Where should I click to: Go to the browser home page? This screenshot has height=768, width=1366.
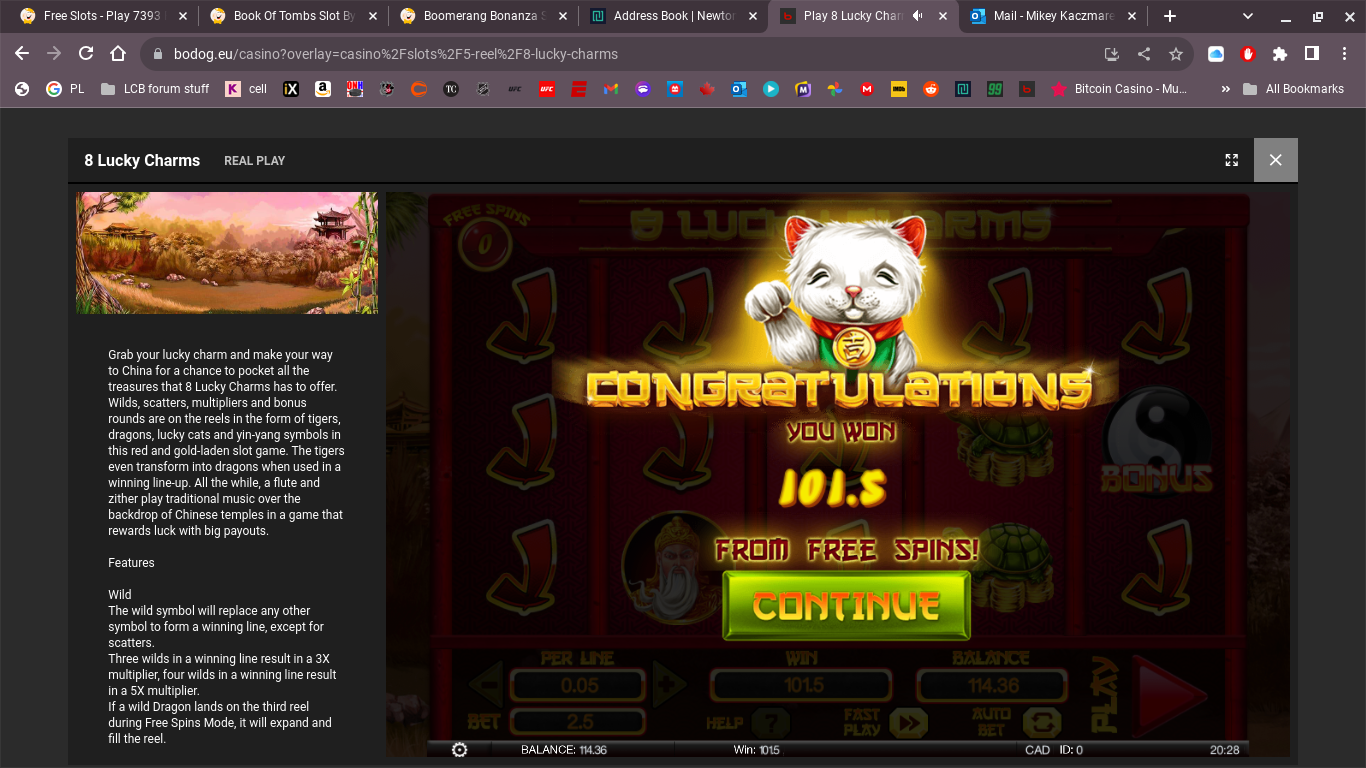click(118, 54)
